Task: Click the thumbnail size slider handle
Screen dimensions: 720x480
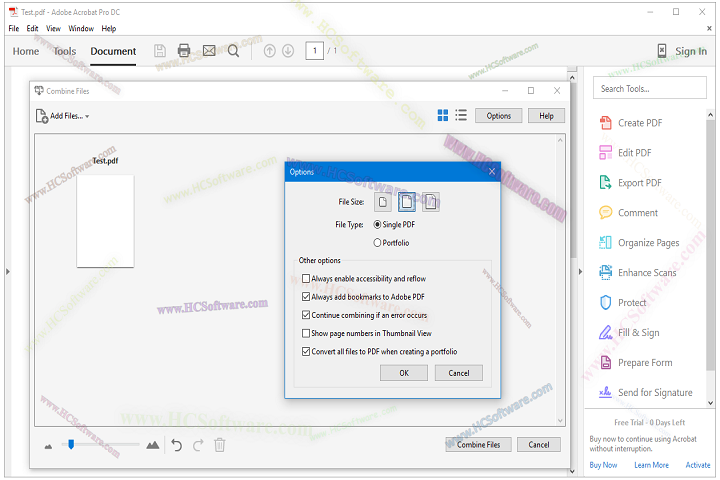Action: click(x=71, y=444)
